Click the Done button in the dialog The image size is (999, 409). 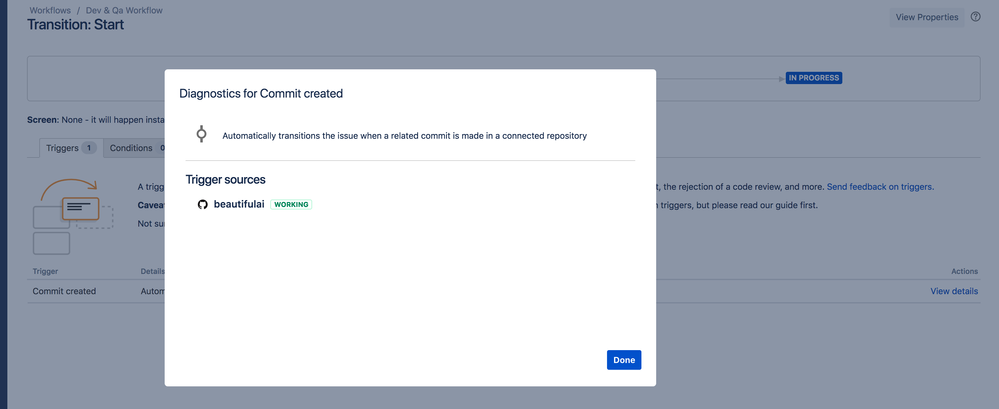[624, 360]
